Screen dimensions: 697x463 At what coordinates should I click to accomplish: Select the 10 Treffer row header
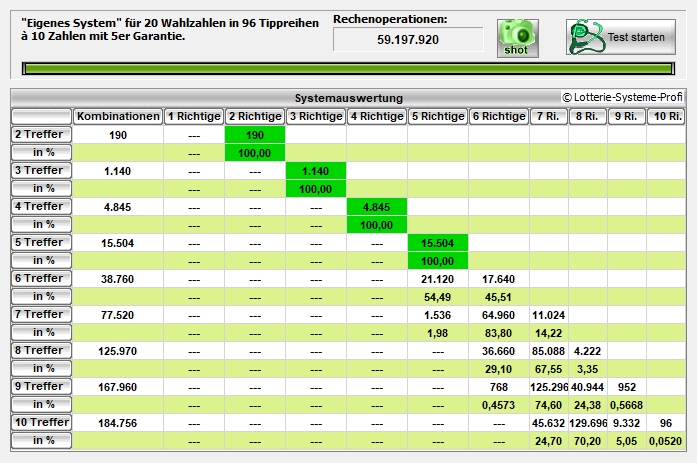[x=41, y=422]
